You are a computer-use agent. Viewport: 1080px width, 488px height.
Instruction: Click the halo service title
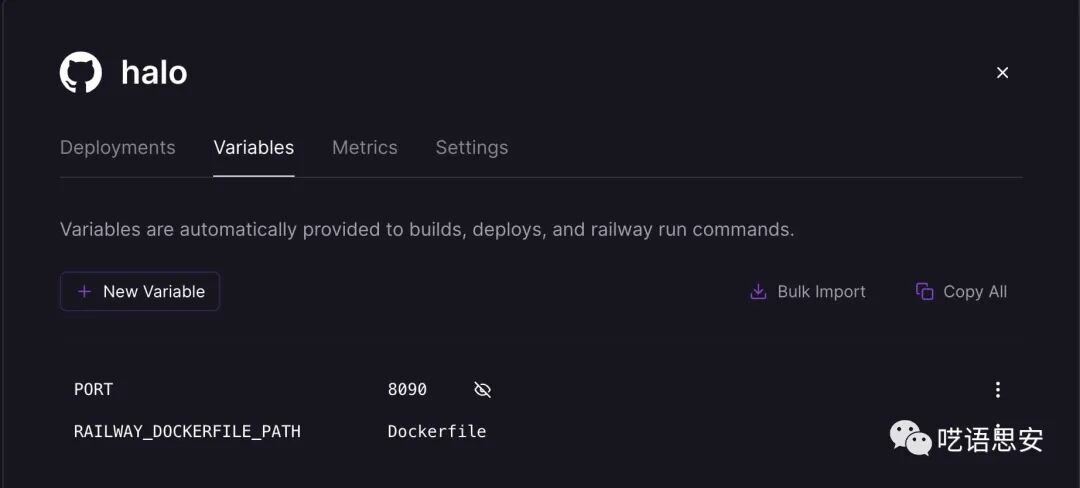[x=154, y=73]
